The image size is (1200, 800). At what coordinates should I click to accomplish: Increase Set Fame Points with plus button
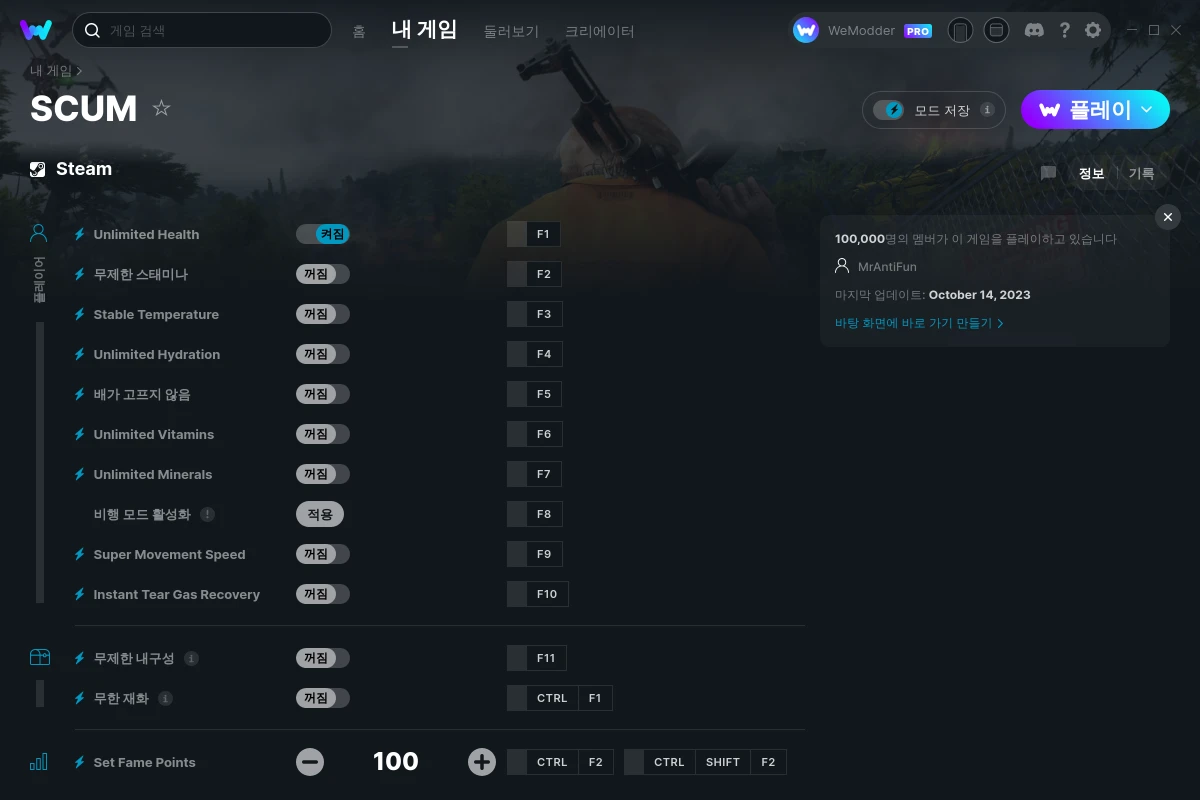point(482,762)
